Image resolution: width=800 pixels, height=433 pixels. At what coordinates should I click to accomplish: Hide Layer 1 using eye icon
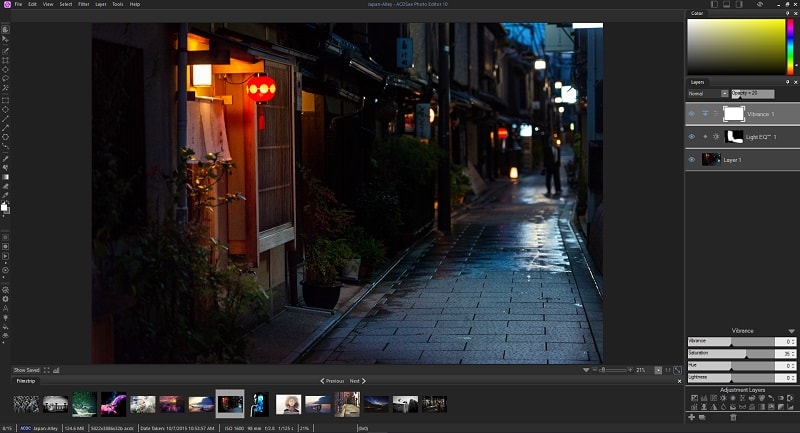(691, 160)
